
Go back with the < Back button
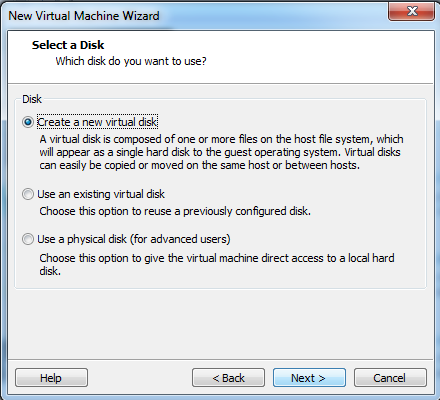(x=228, y=378)
